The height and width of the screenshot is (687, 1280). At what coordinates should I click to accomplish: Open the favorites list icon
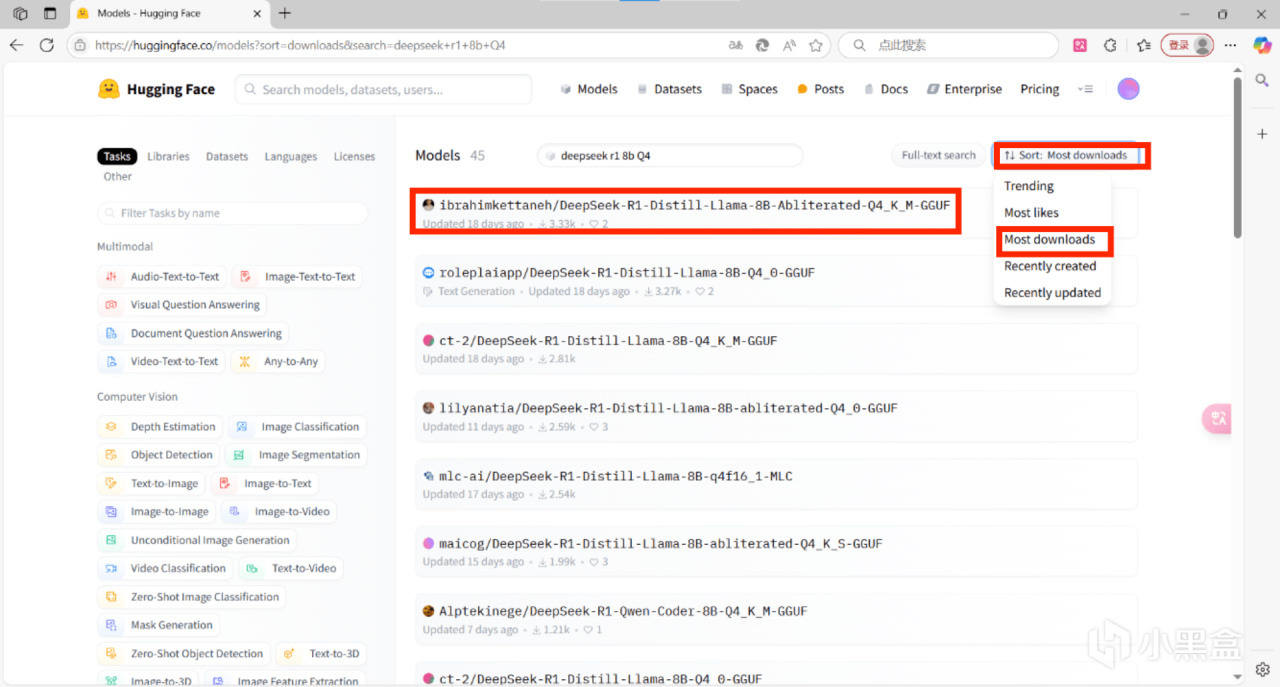coord(1144,45)
